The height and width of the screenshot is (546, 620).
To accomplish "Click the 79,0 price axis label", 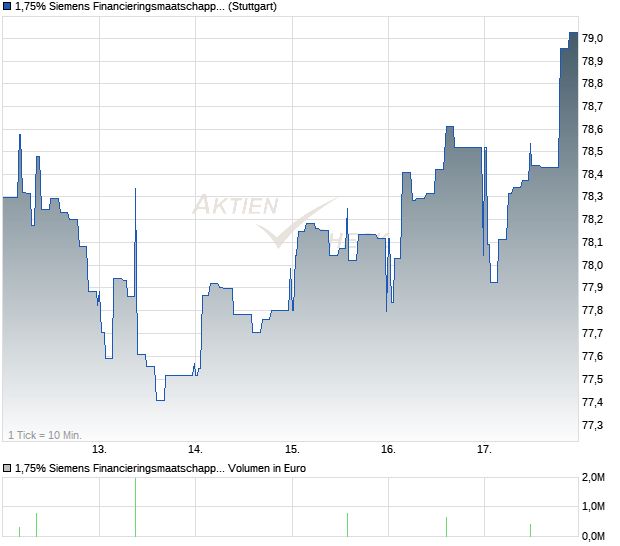I will point(592,38).
